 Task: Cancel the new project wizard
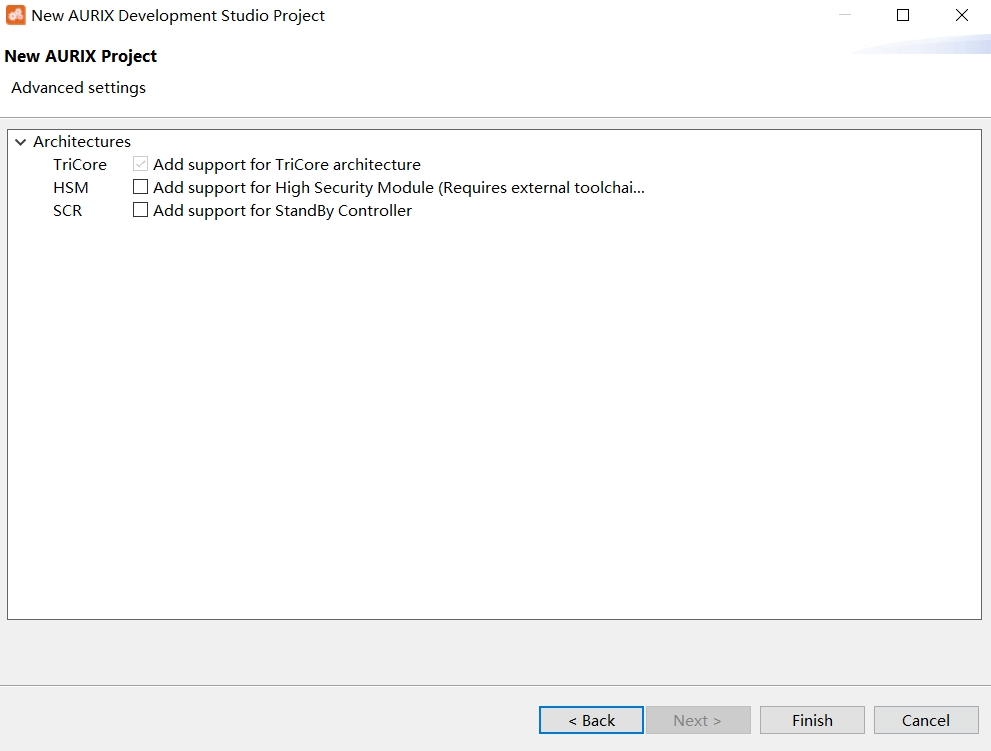pyautogui.click(x=926, y=720)
